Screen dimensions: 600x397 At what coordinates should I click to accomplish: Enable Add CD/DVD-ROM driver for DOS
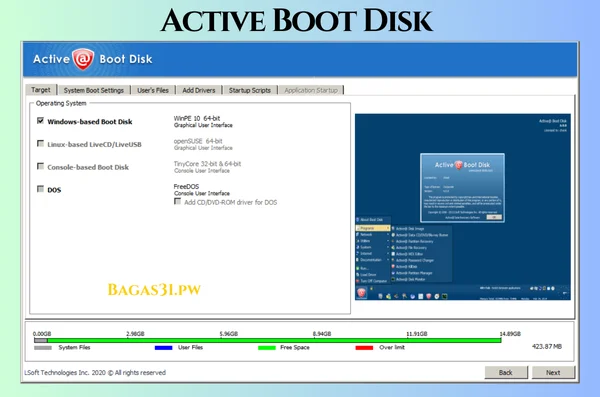177,201
